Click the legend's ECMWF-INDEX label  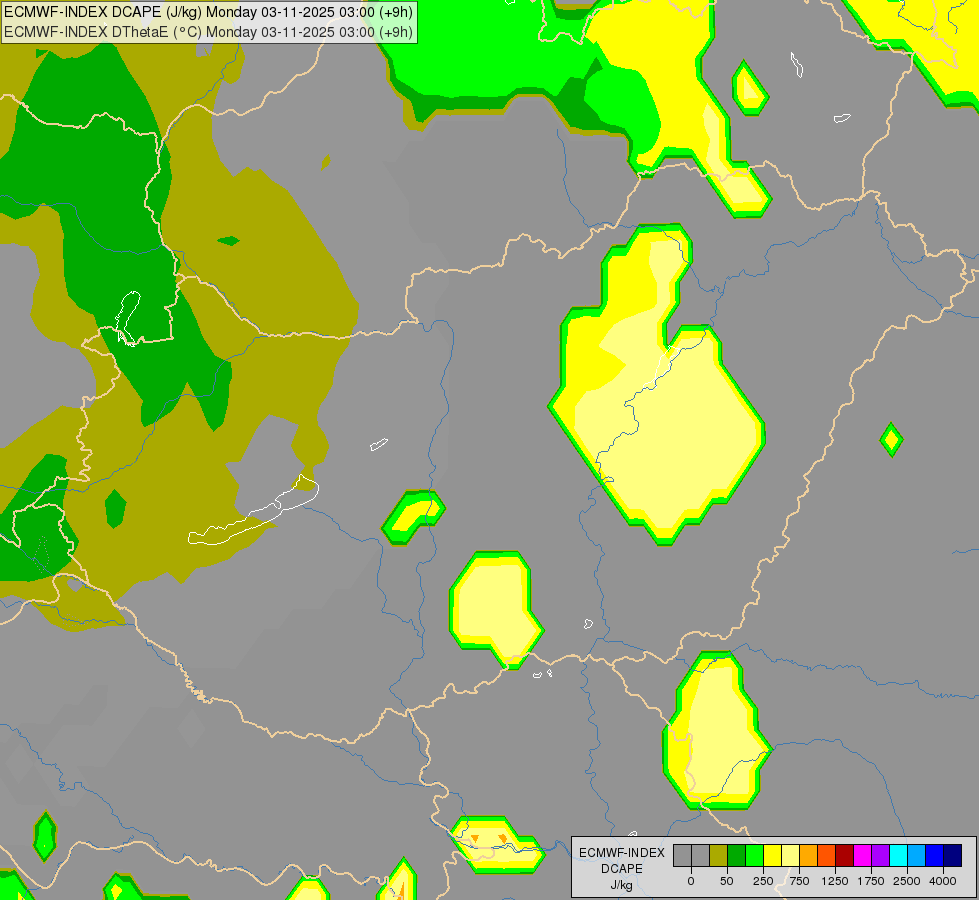click(622, 853)
